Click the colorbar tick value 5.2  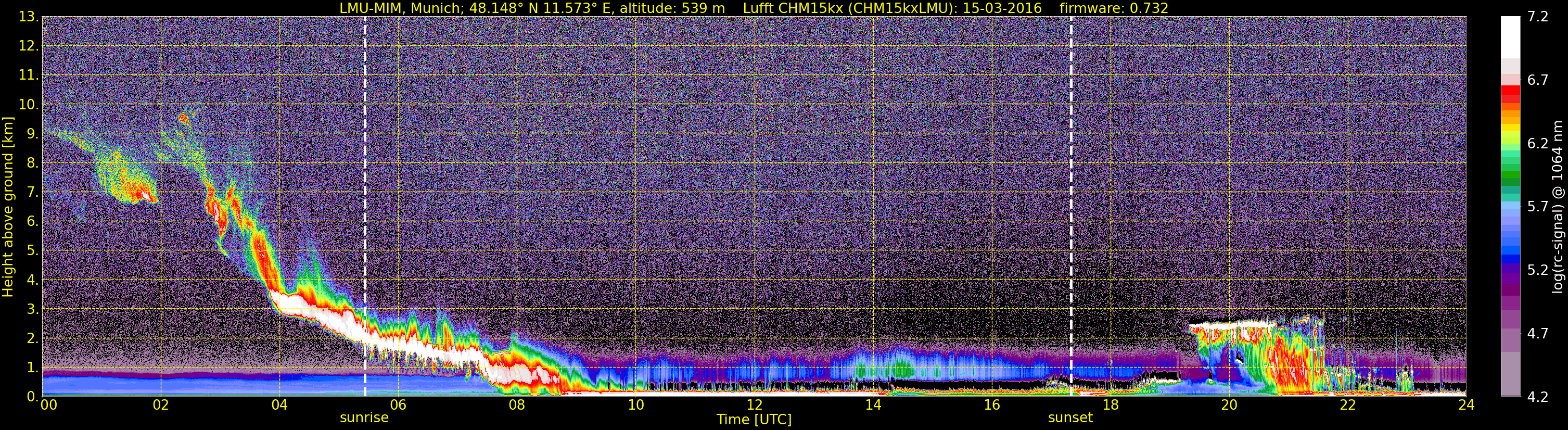coord(1538,270)
